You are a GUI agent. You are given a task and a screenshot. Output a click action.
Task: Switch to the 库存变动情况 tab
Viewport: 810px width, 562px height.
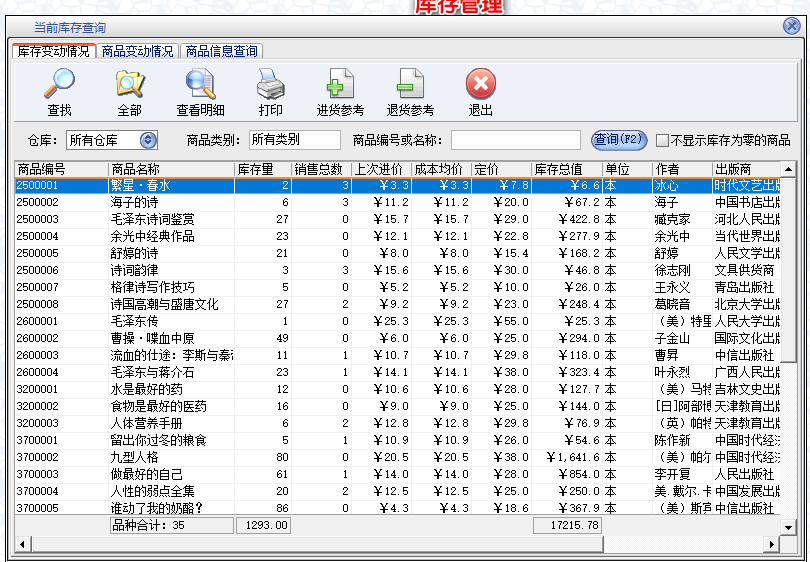pyautogui.click(x=53, y=51)
